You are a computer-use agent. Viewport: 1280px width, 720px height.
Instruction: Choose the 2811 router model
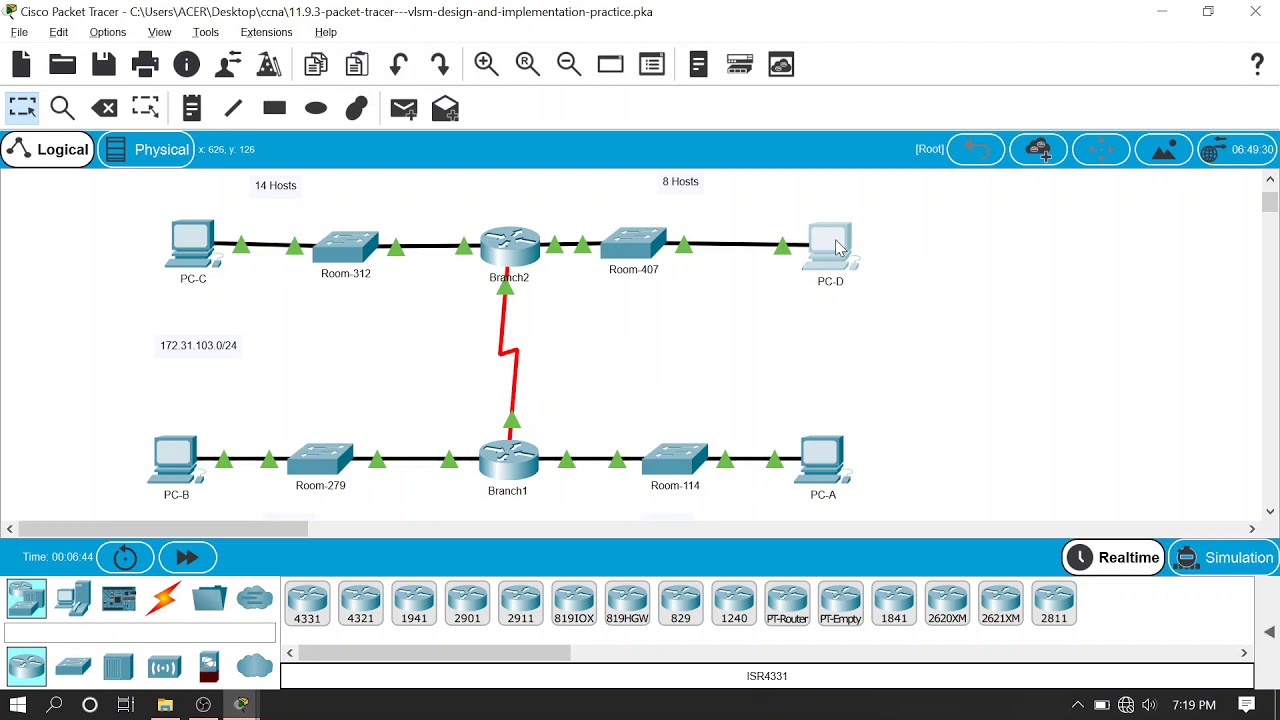coord(1054,604)
